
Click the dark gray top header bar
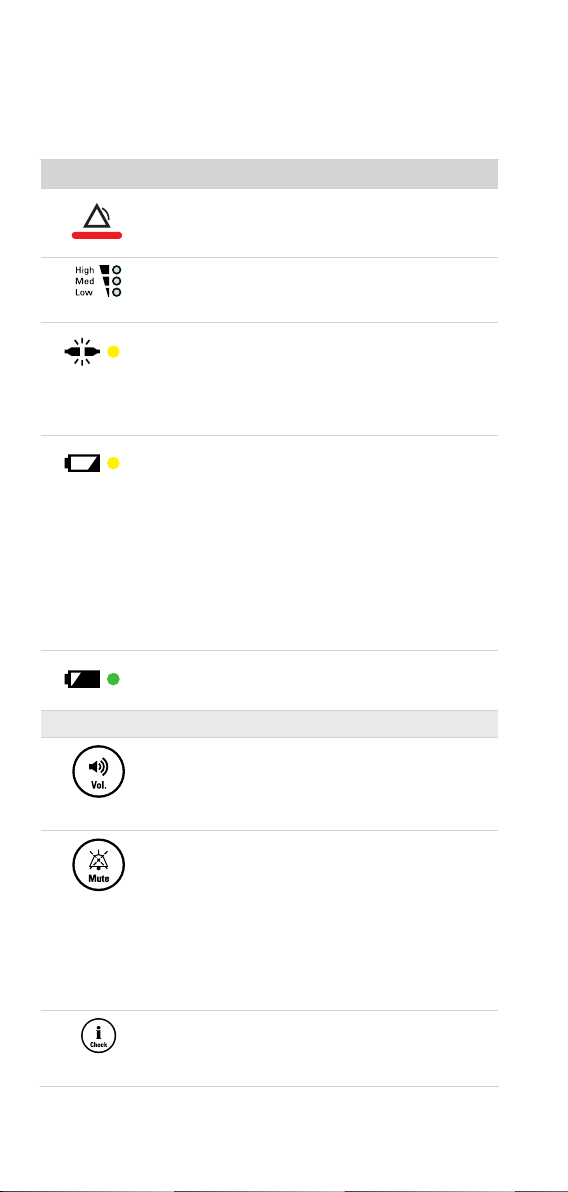269,173
